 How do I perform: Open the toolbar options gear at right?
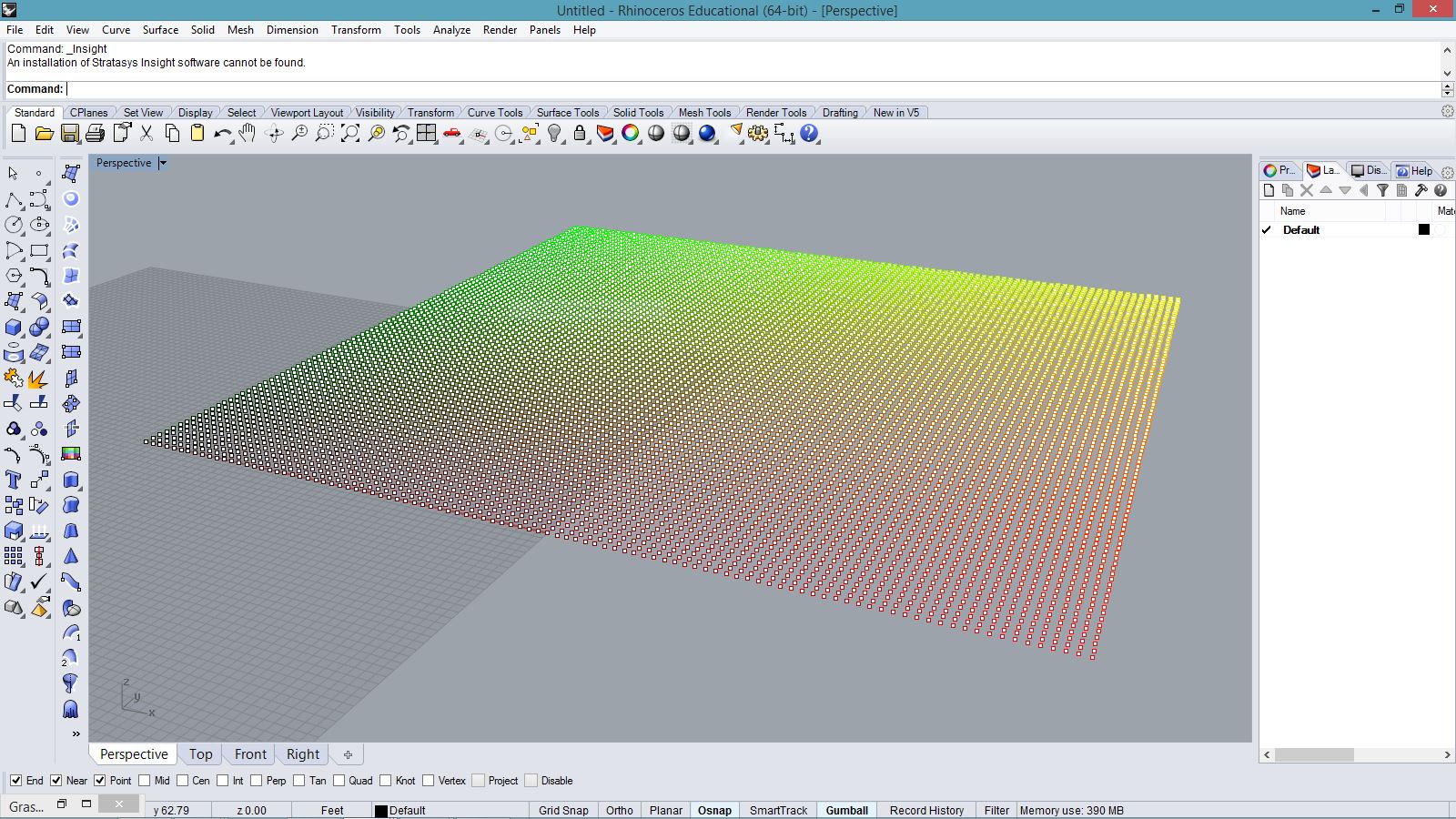click(1447, 112)
